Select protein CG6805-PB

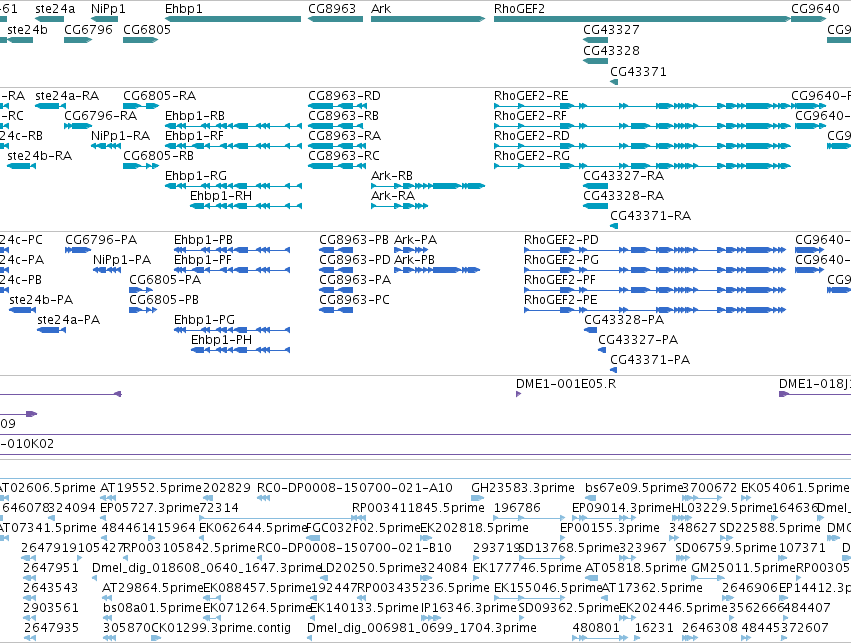[143, 310]
